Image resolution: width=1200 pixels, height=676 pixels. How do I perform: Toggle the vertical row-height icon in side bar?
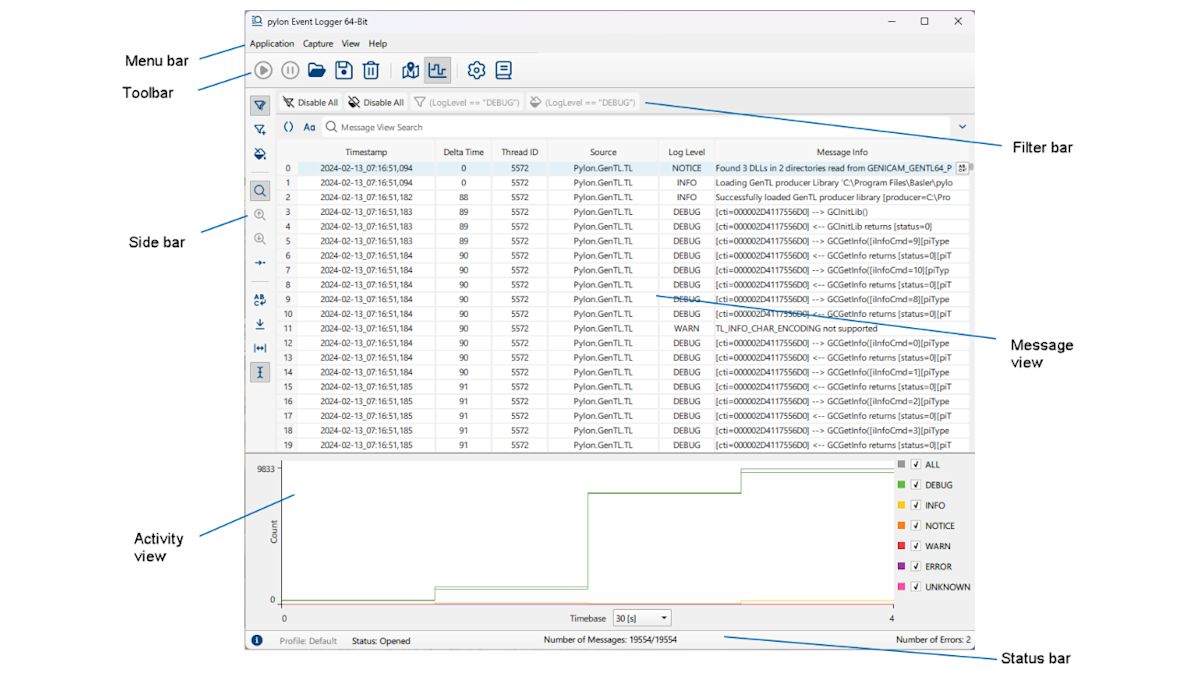click(x=260, y=372)
